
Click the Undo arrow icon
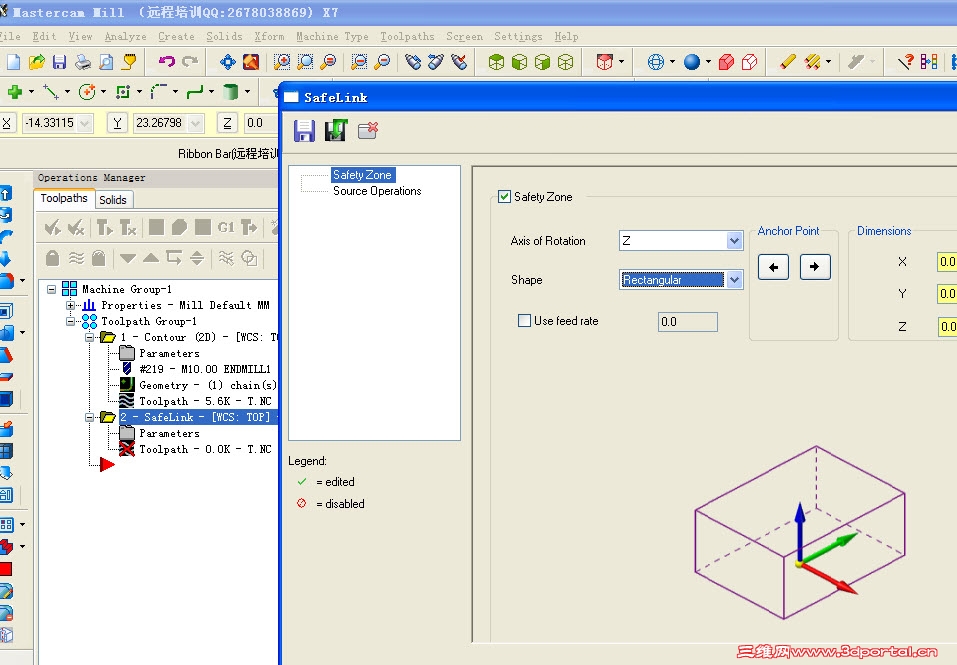pyautogui.click(x=166, y=61)
